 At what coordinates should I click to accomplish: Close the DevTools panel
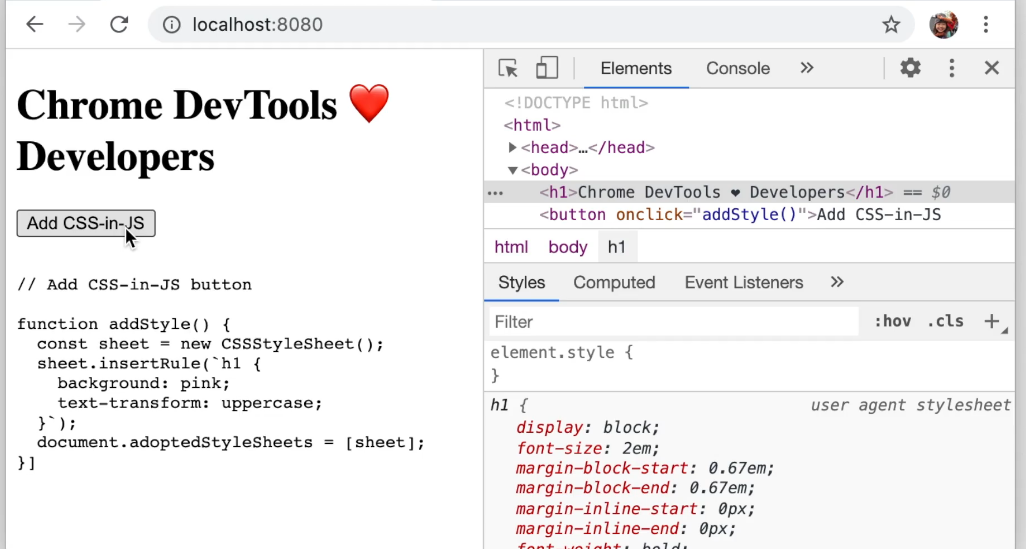pos(992,68)
